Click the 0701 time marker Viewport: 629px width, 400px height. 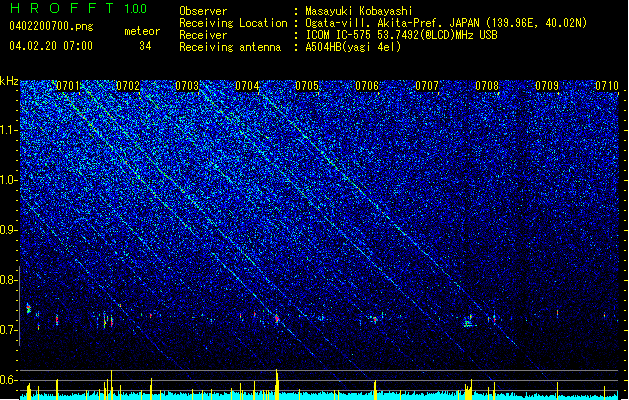click(x=68, y=86)
